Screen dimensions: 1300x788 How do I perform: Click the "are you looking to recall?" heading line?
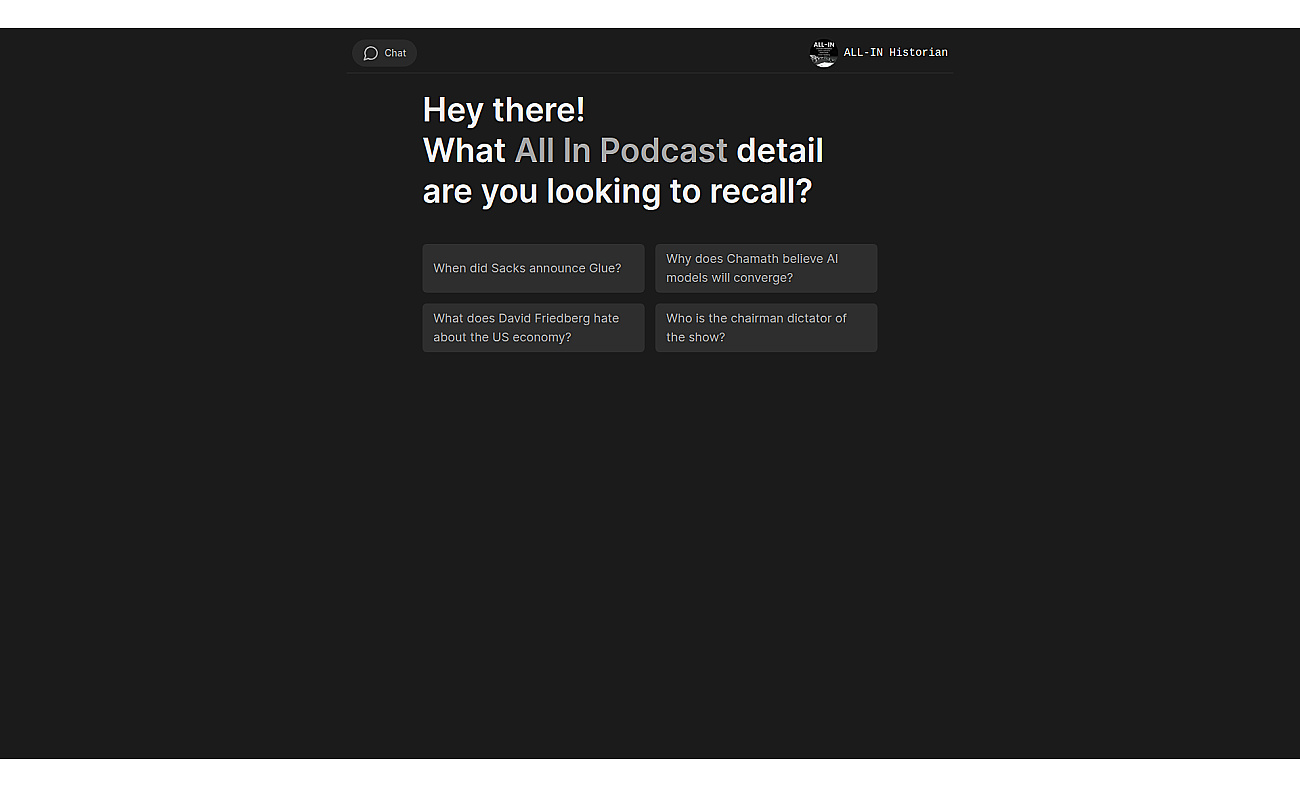click(x=617, y=191)
